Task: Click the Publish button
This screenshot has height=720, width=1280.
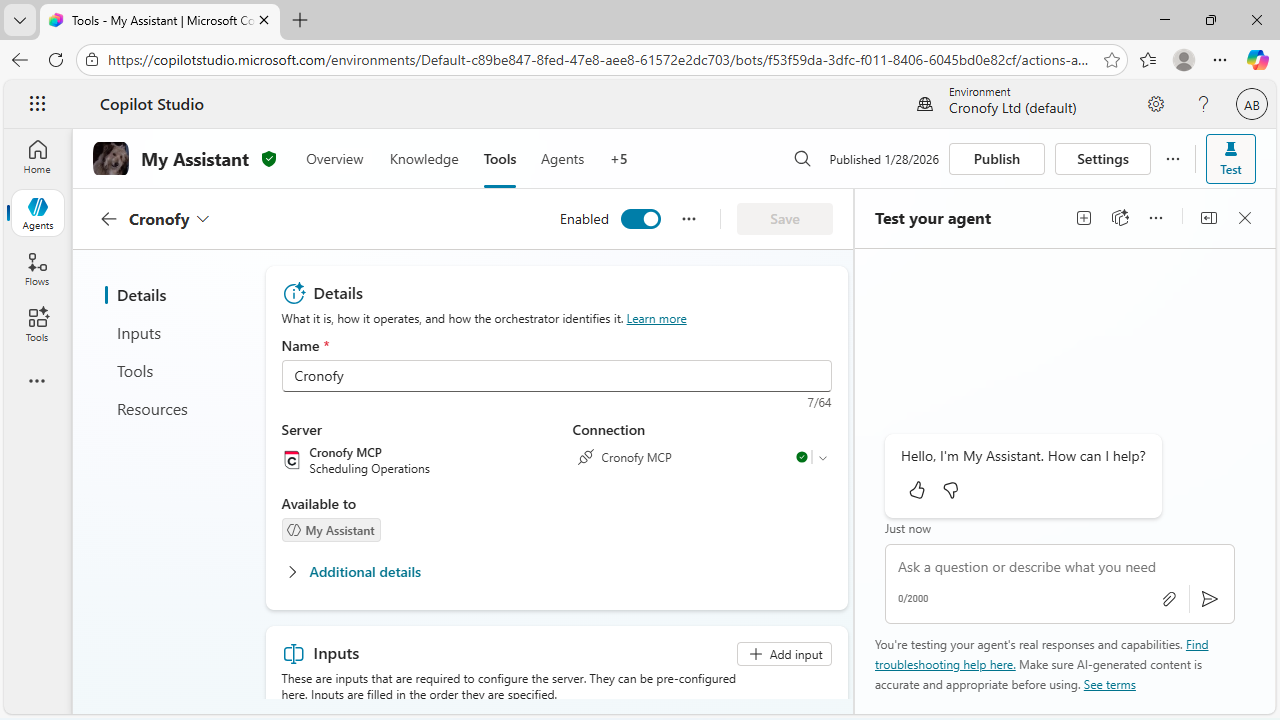Action: 997,159
